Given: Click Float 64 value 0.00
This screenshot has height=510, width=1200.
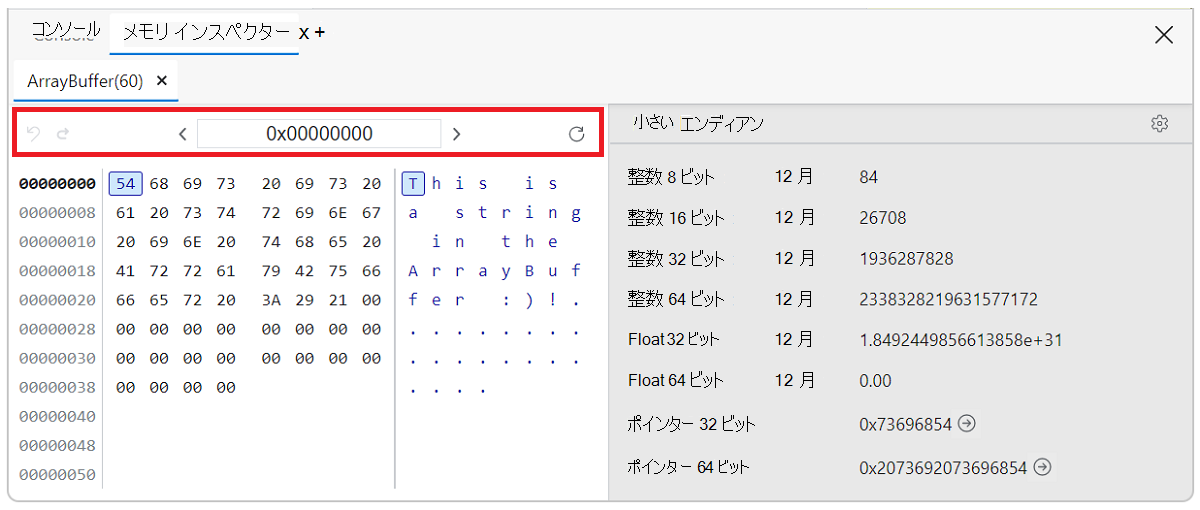Looking at the screenshot, I should point(875,381).
